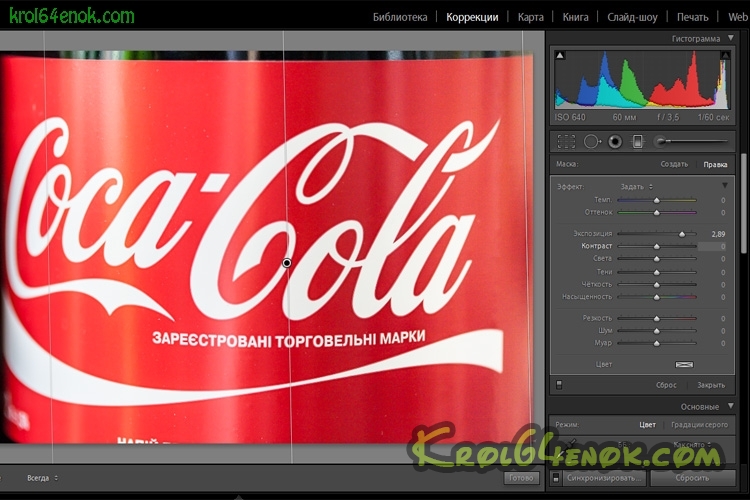Toggle shadow clipping indicator in histogram
Viewport: 750px width, 500px height.
click(560, 56)
